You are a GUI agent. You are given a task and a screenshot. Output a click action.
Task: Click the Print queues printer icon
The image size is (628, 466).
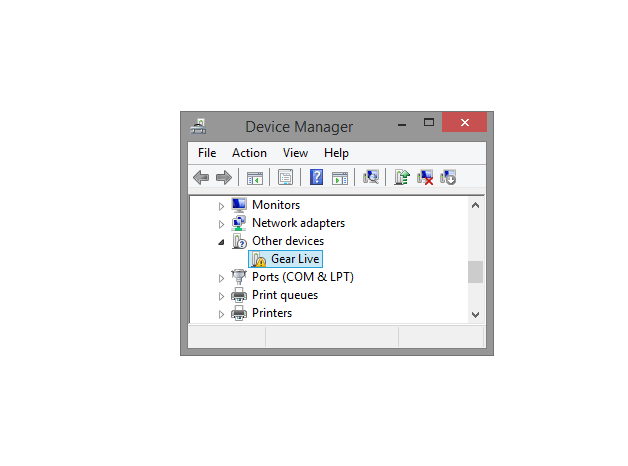coord(239,295)
